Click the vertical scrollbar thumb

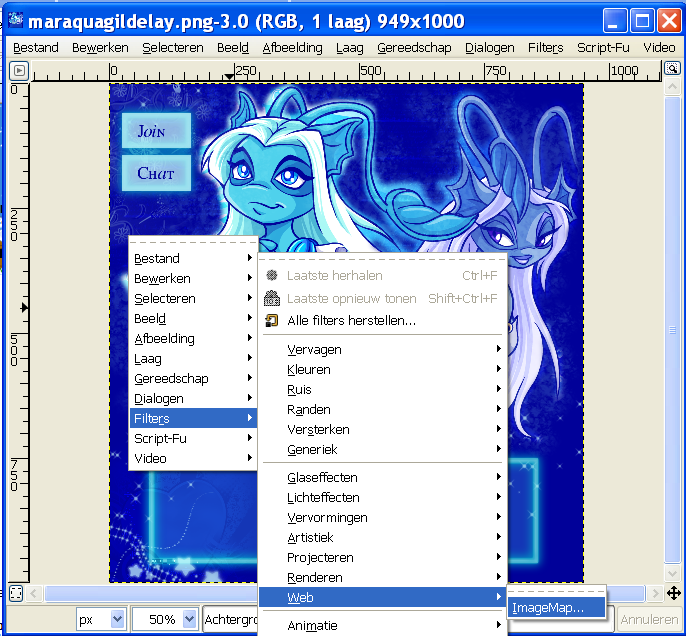click(x=672, y=329)
